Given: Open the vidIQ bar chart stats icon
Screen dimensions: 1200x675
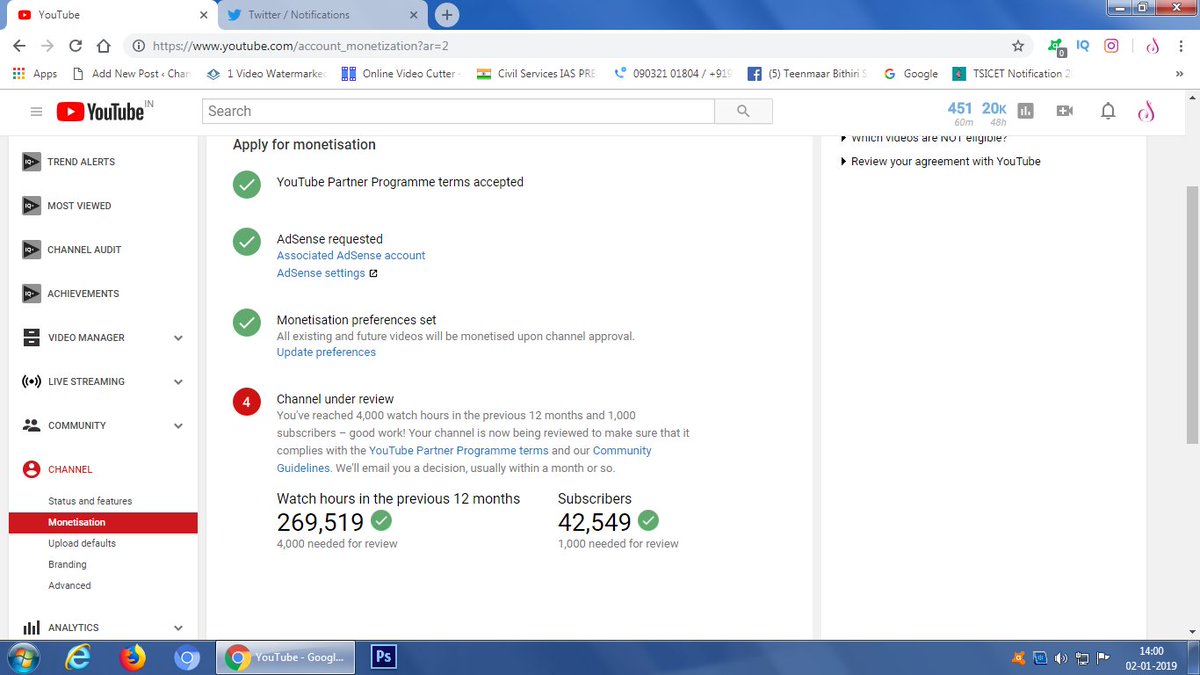Looking at the screenshot, I should coord(1025,111).
